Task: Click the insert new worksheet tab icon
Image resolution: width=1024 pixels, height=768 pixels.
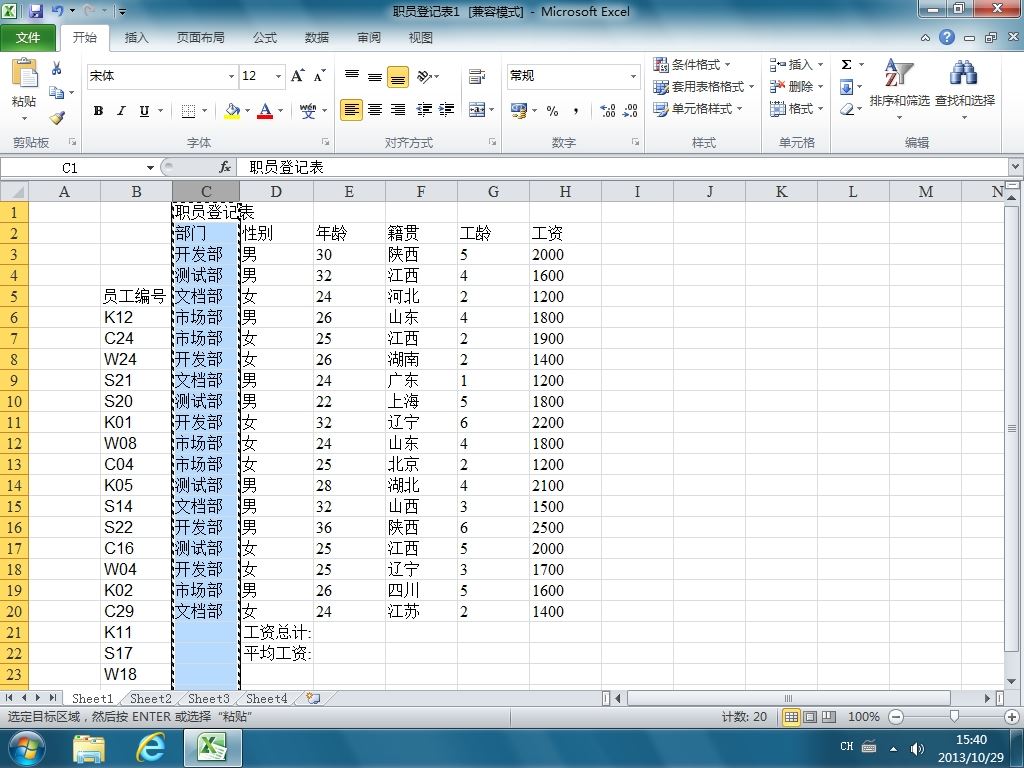Action: (313, 698)
